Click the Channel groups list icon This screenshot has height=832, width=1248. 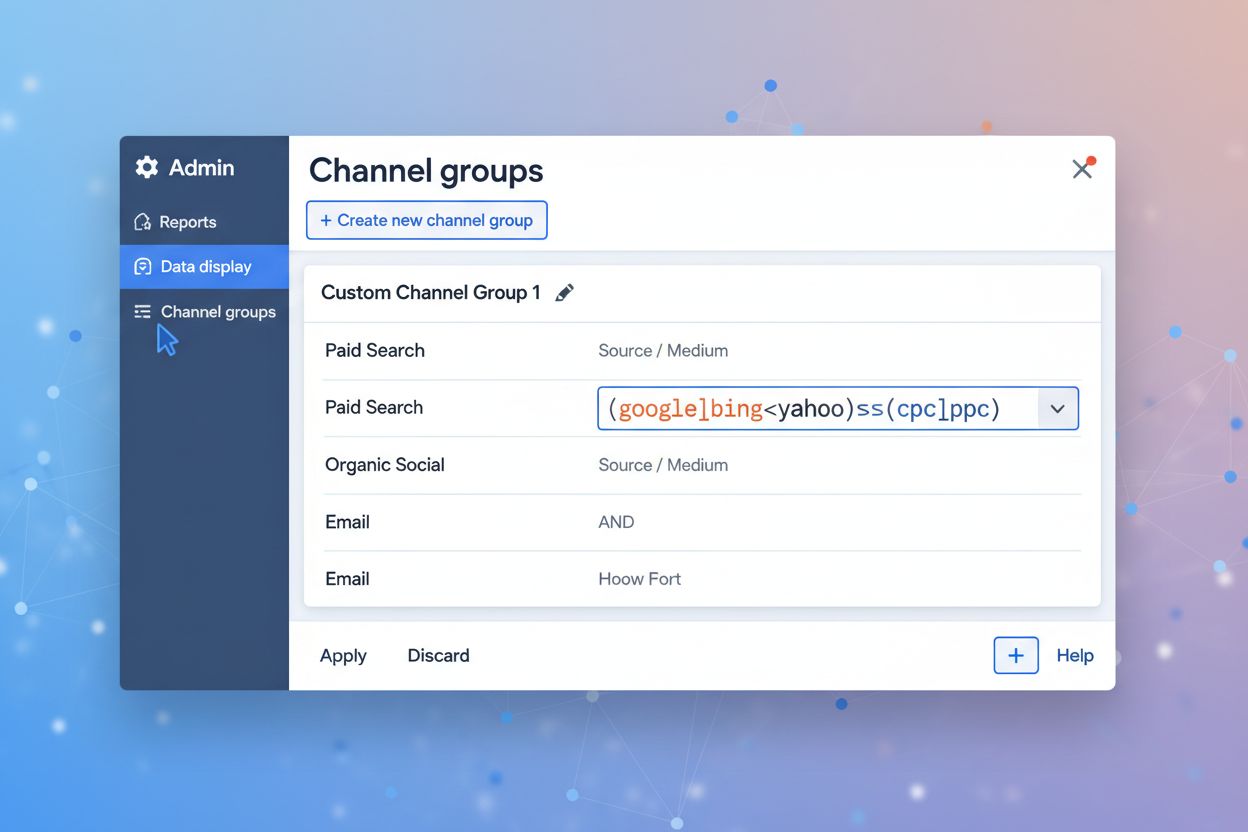142,311
